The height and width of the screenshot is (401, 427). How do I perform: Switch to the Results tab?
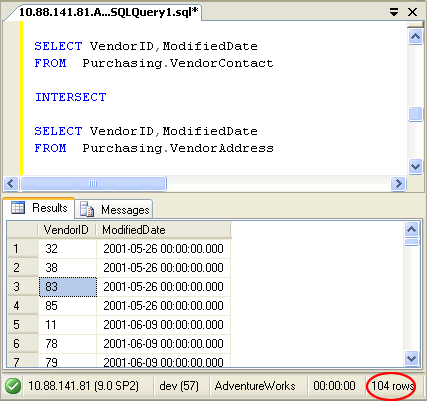(39, 208)
